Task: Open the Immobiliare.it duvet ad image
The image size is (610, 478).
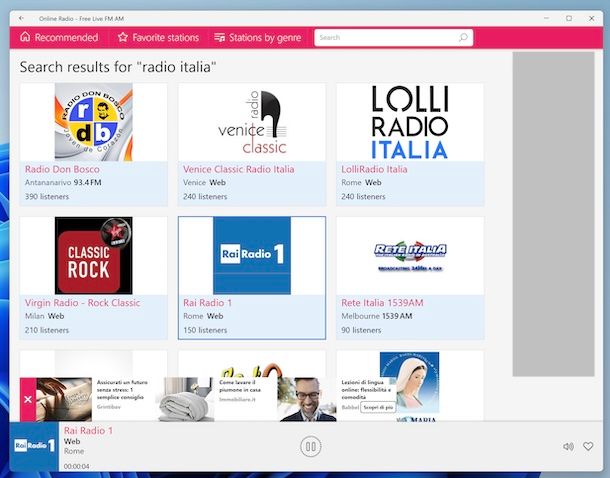Action: click(186, 399)
